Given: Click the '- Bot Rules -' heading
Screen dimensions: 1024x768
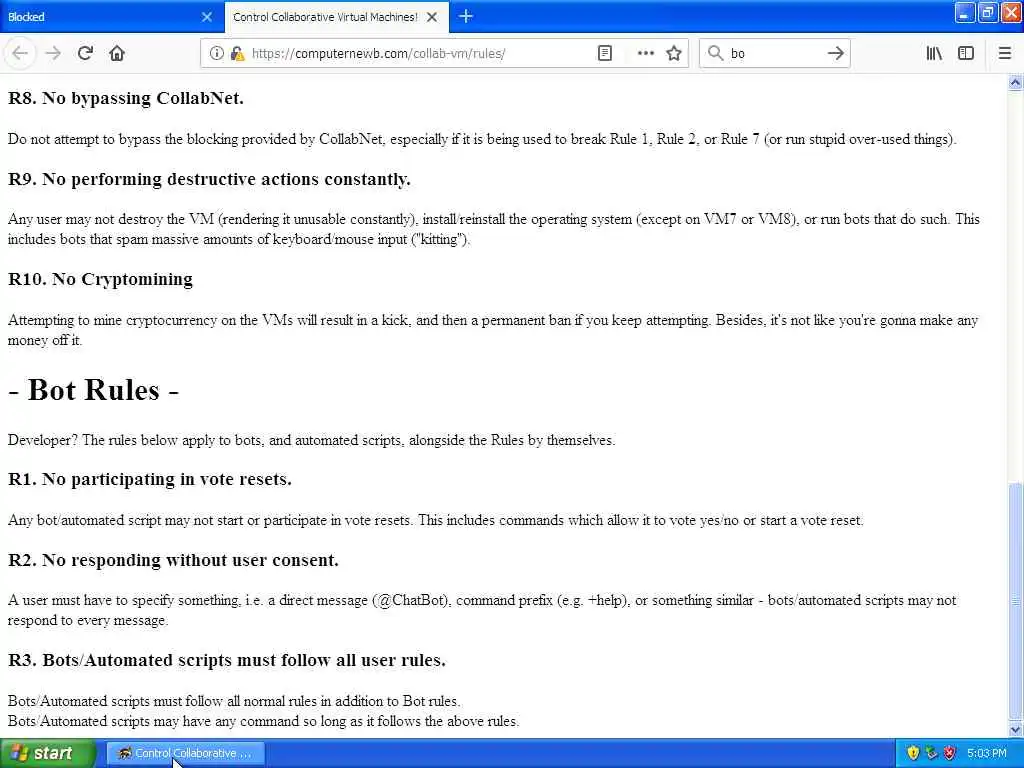Looking at the screenshot, I should [x=93, y=390].
